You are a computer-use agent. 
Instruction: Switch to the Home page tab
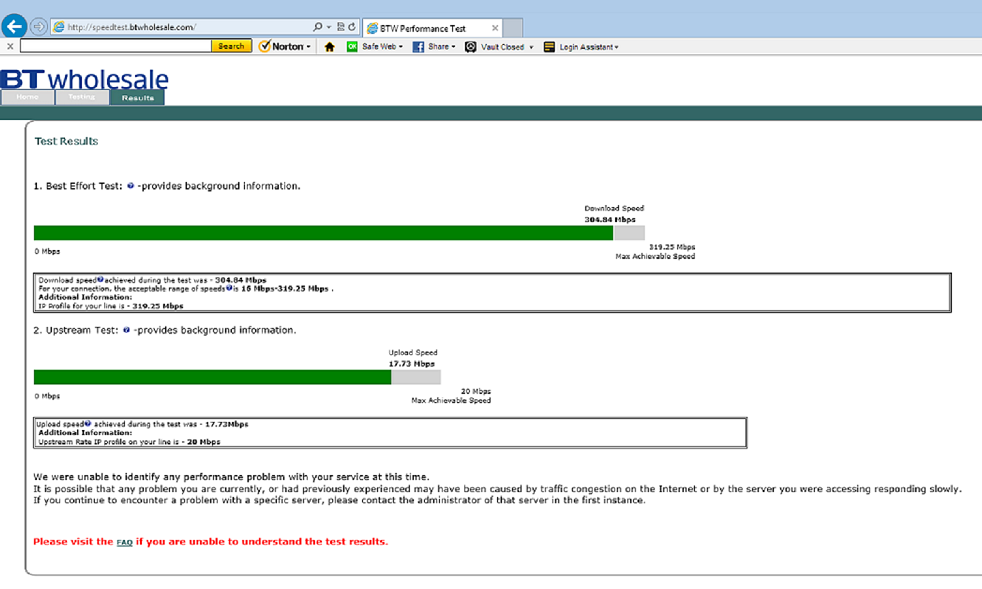click(28, 97)
